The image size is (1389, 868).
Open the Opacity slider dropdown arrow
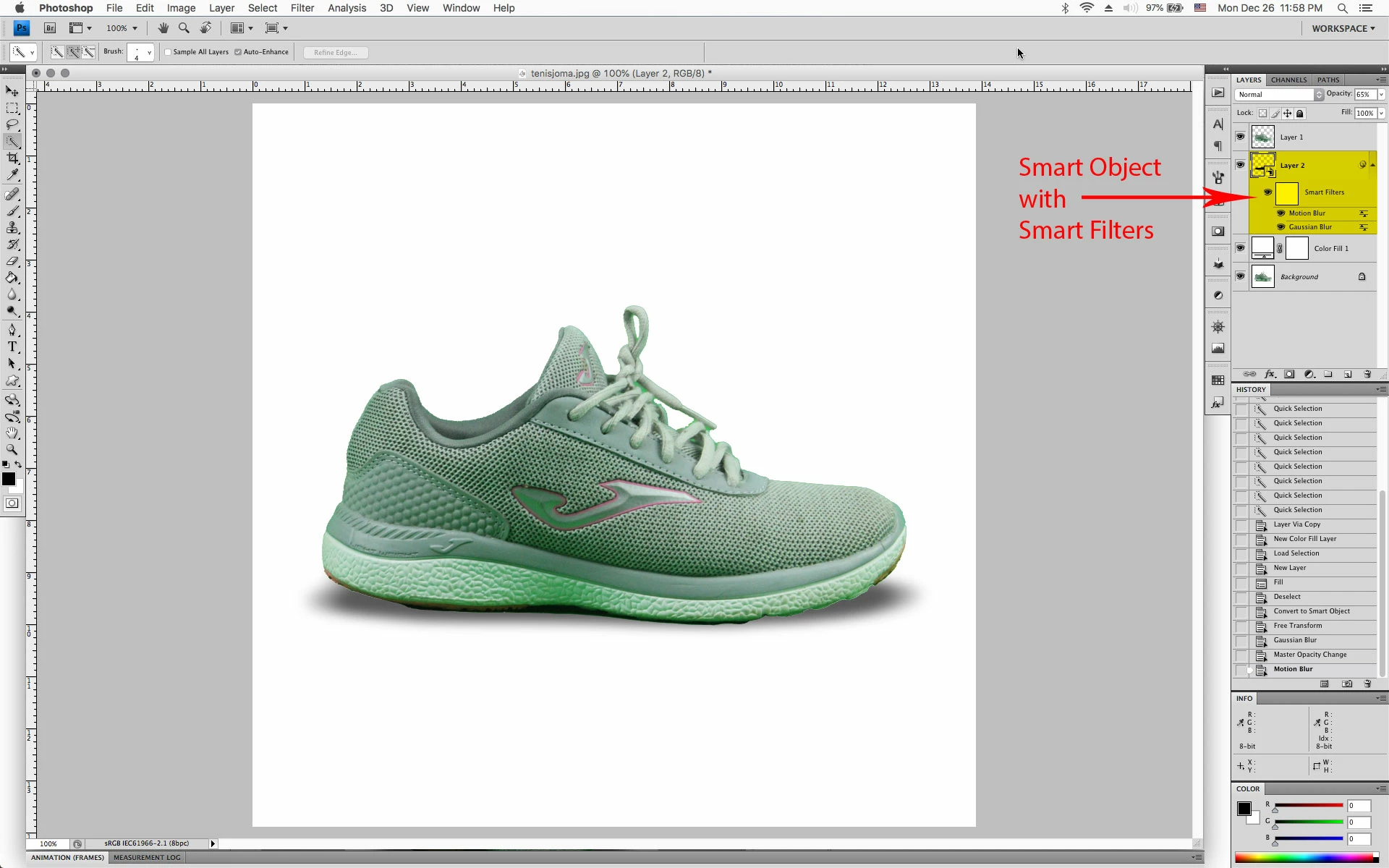click(1381, 95)
